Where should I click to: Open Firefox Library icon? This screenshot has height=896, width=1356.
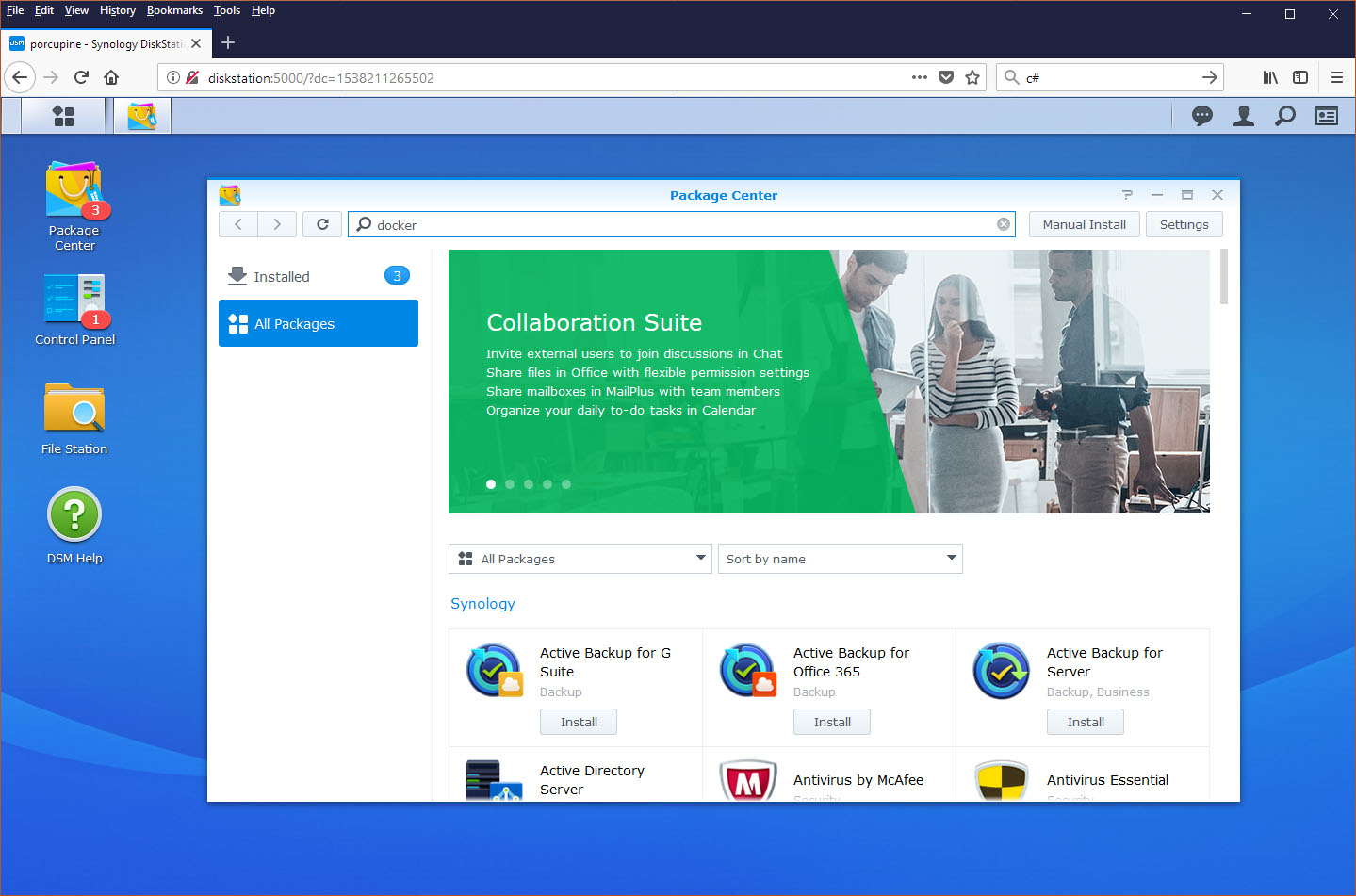click(1270, 77)
